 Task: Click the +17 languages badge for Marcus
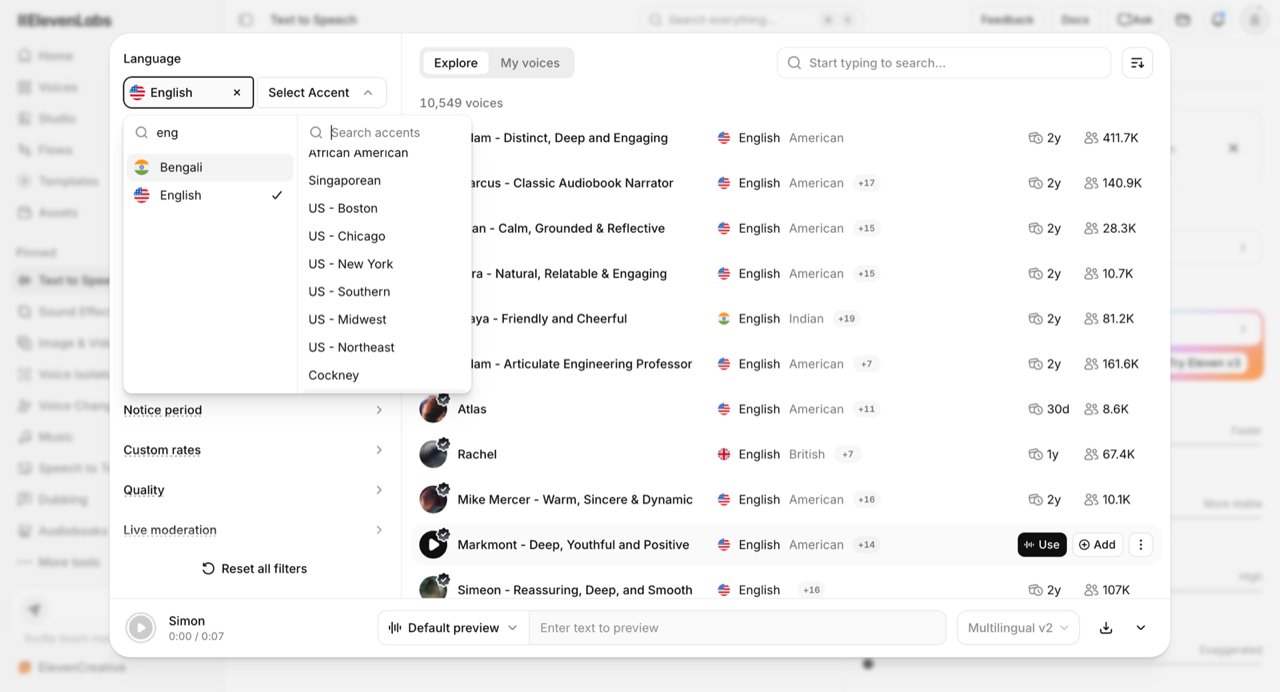click(x=866, y=183)
